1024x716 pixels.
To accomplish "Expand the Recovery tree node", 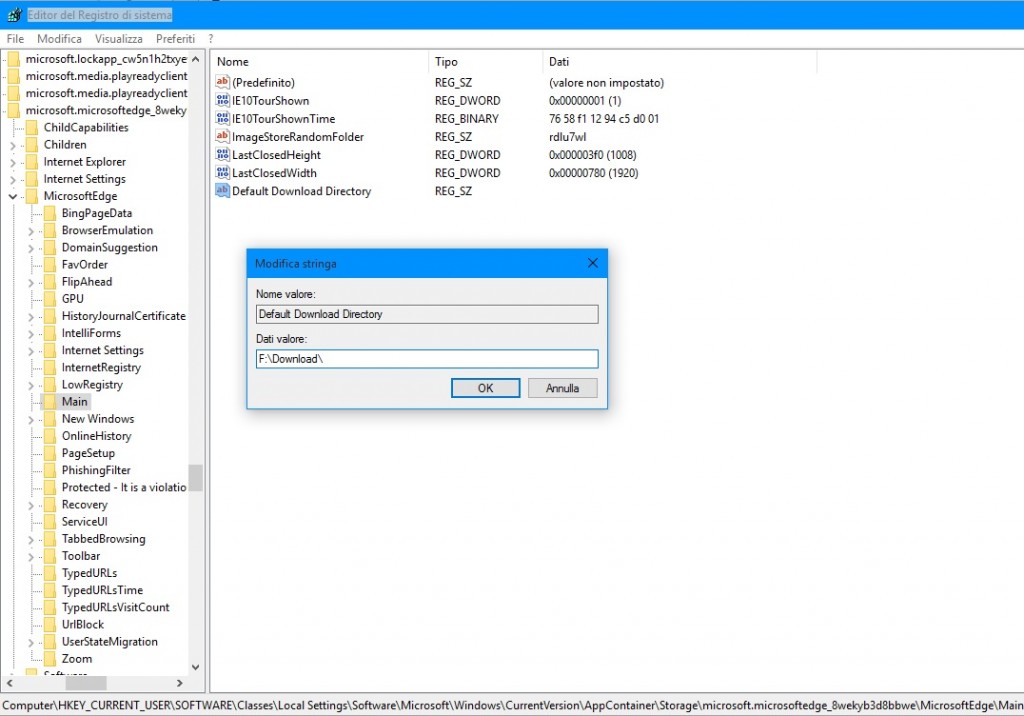I will [31, 505].
